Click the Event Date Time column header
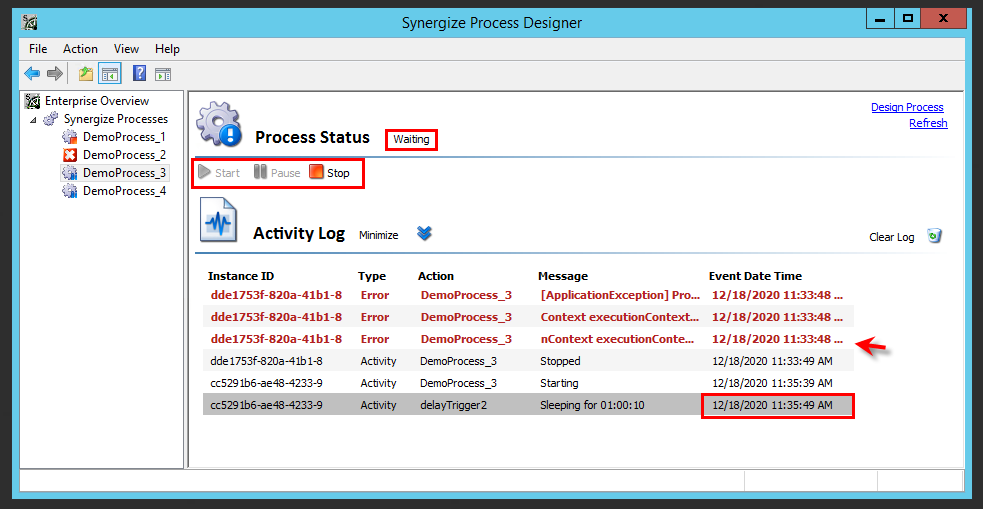 (x=755, y=276)
